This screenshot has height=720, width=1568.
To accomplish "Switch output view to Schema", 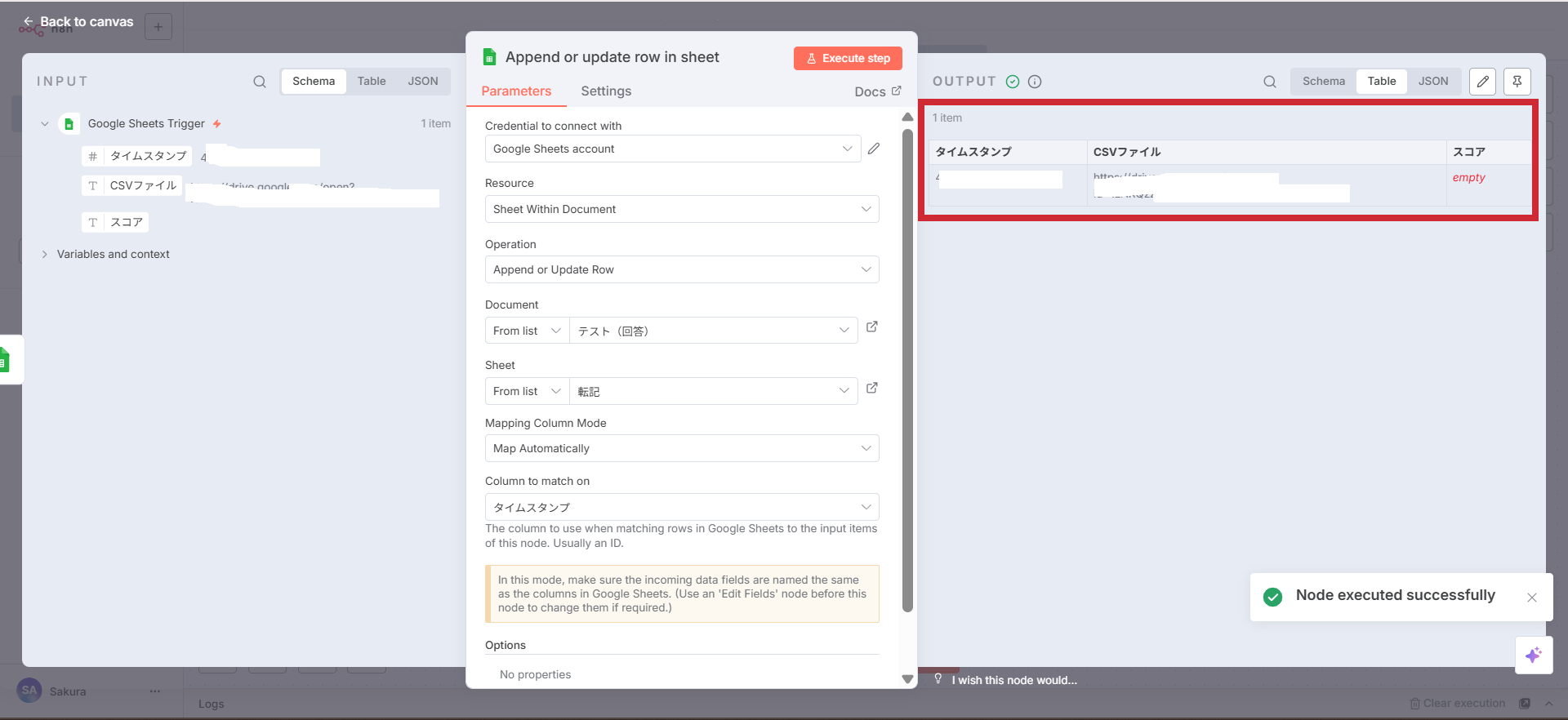I will [x=1323, y=82].
